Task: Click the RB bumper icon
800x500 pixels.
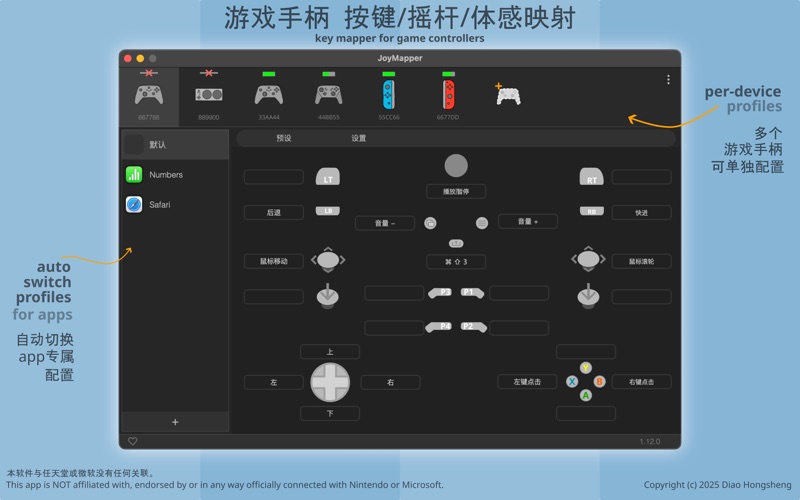Action: (x=591, y=211)
